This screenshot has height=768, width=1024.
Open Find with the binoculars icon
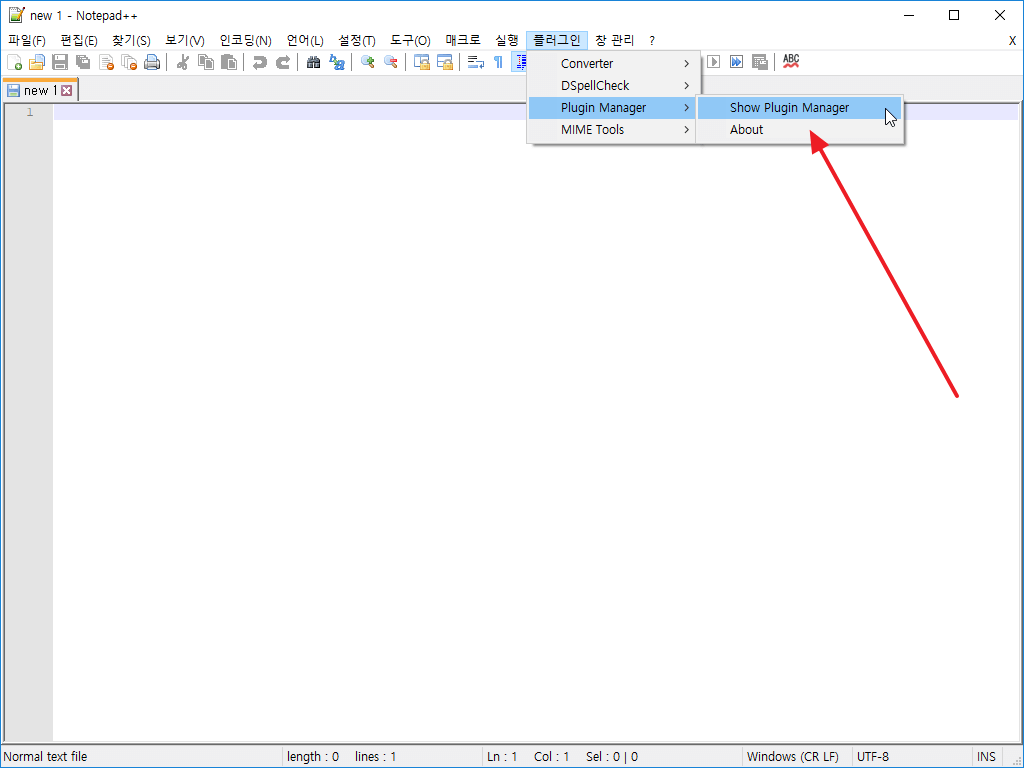313,62
